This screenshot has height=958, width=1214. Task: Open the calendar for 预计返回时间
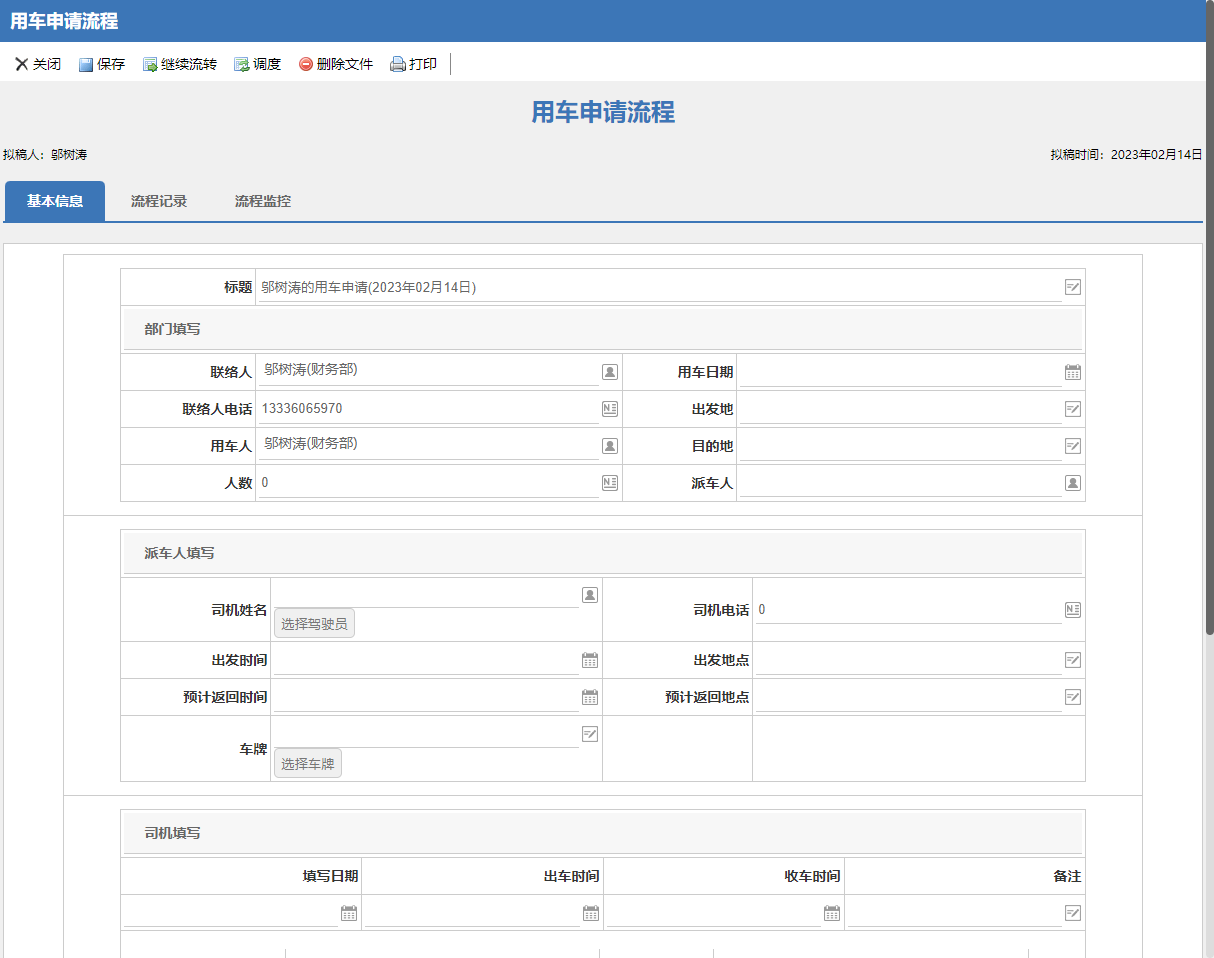pos(590,697)
